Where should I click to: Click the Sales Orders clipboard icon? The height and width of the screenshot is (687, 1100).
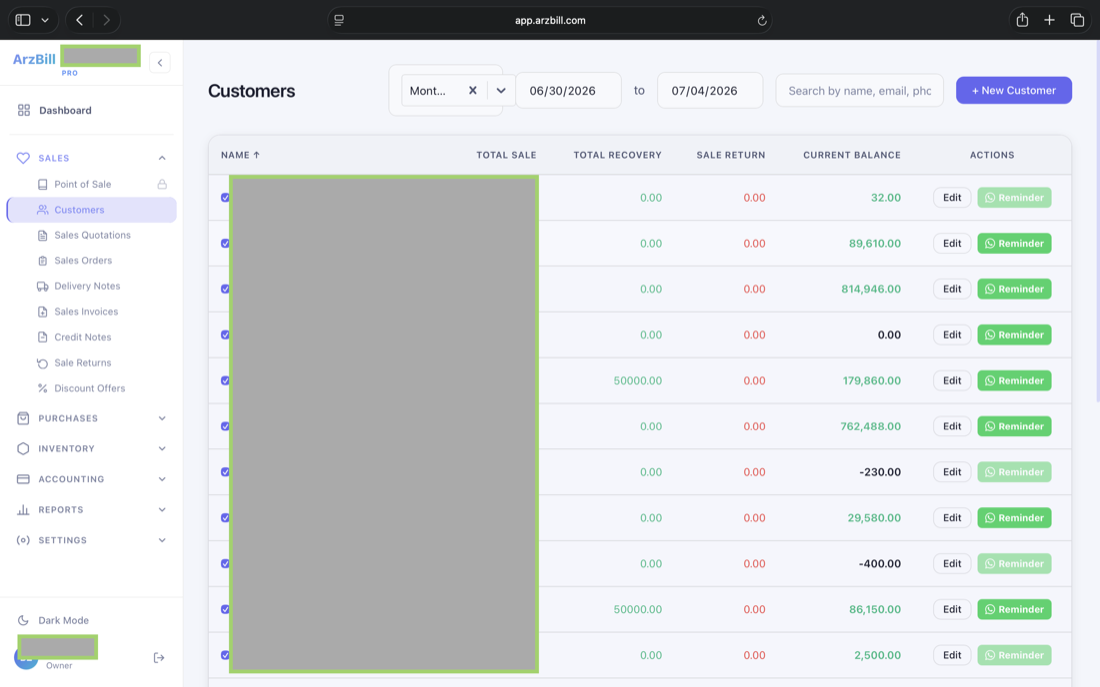point(43,260)
